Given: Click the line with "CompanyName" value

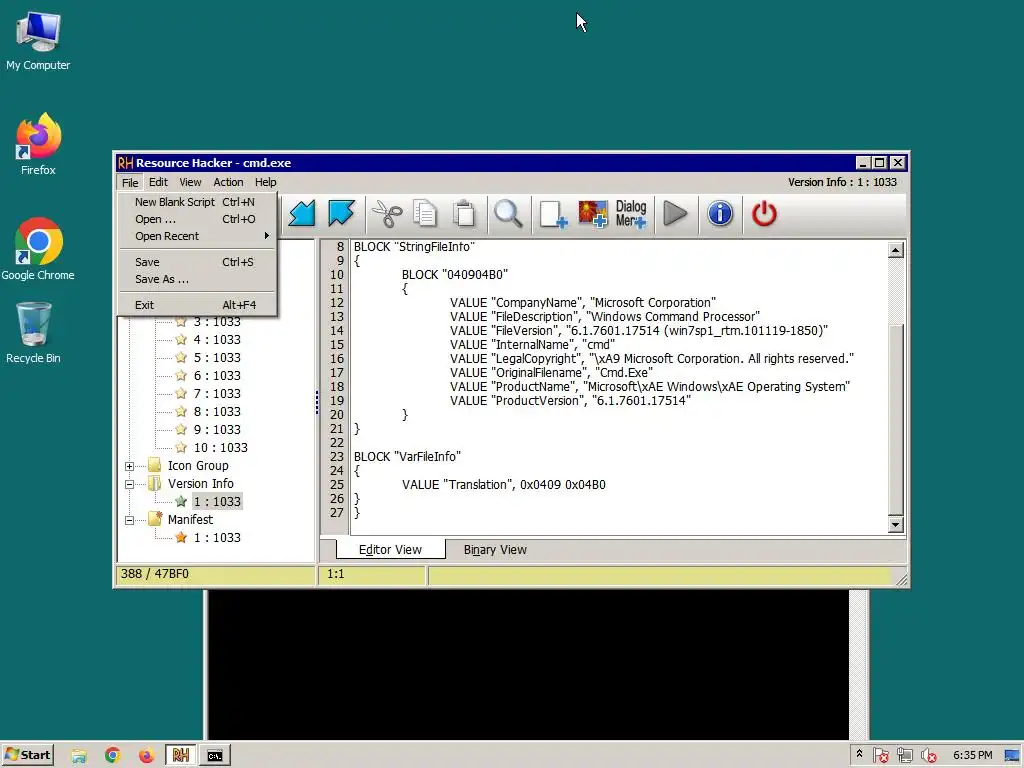Looking at the screenshot, I should pyautogui.click(x=583, y=302).
